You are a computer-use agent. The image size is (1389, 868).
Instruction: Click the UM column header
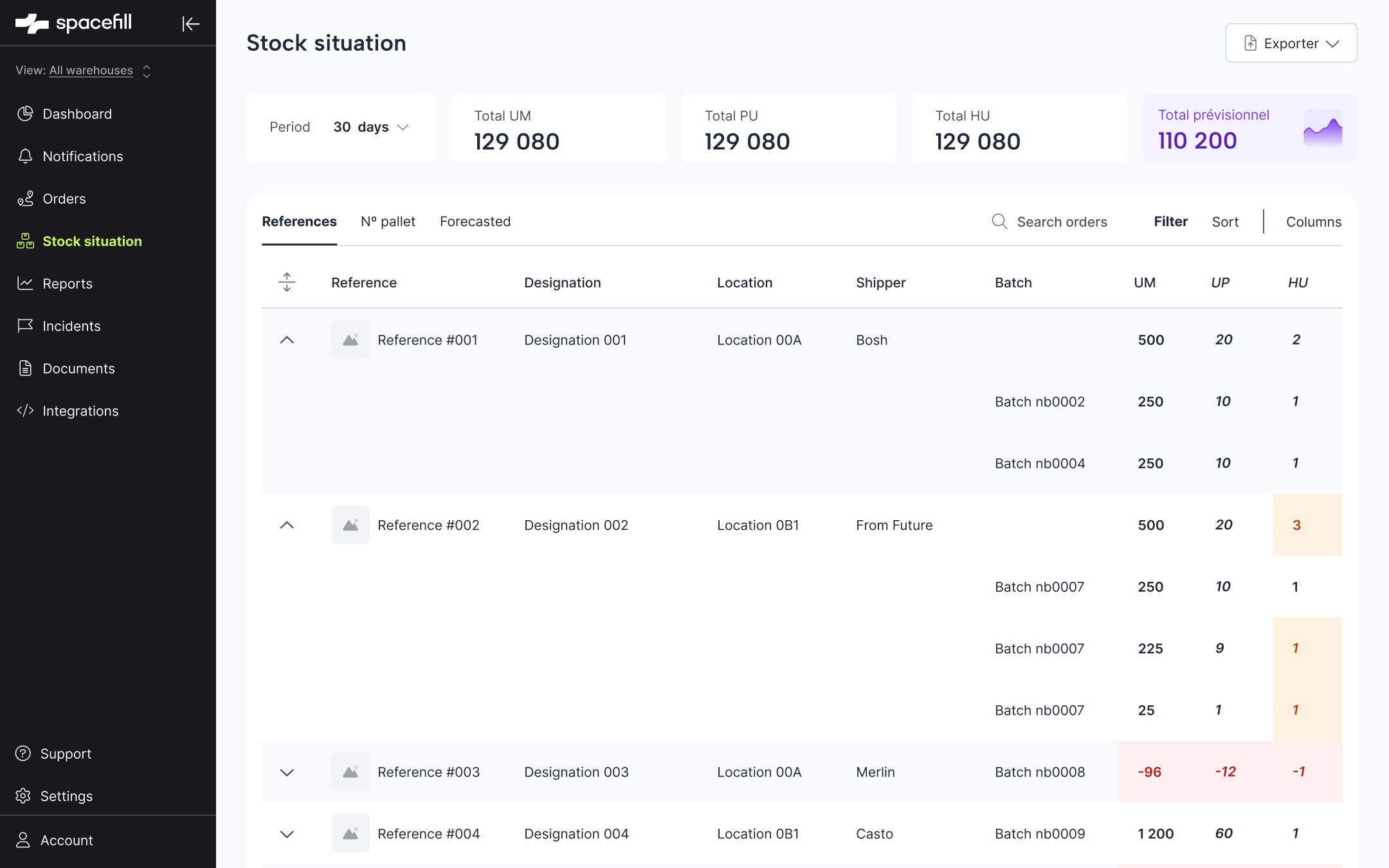point(1145,282)
